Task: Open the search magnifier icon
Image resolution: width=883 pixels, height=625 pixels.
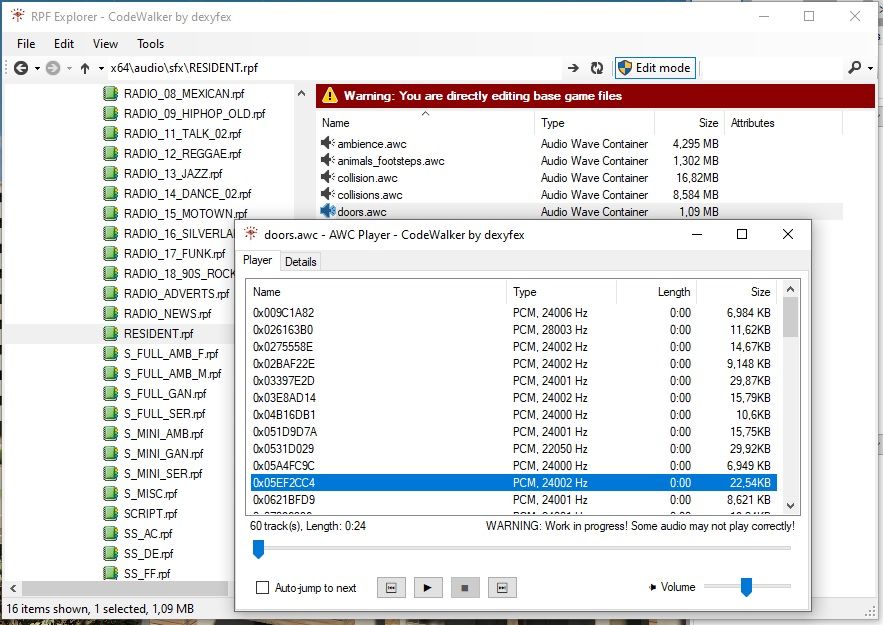Action: point(854,68)
